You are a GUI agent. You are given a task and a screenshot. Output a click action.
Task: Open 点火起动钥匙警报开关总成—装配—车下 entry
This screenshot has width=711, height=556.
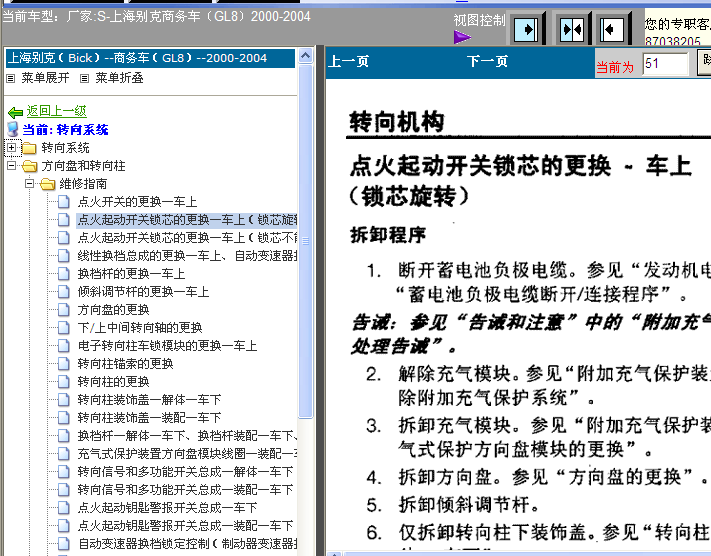185,526
